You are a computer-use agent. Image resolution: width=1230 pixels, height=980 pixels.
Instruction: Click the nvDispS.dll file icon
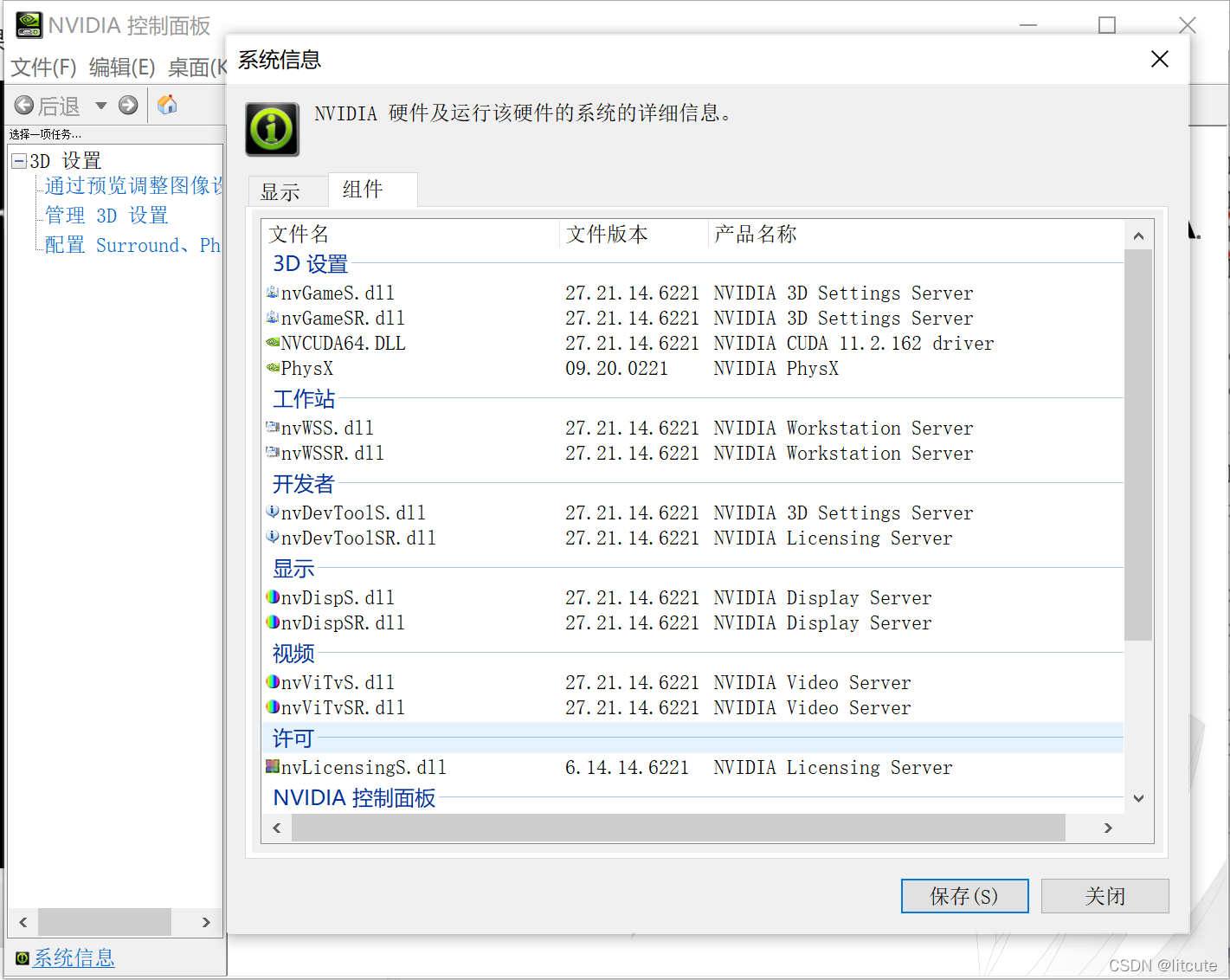[x=273, y=597]
